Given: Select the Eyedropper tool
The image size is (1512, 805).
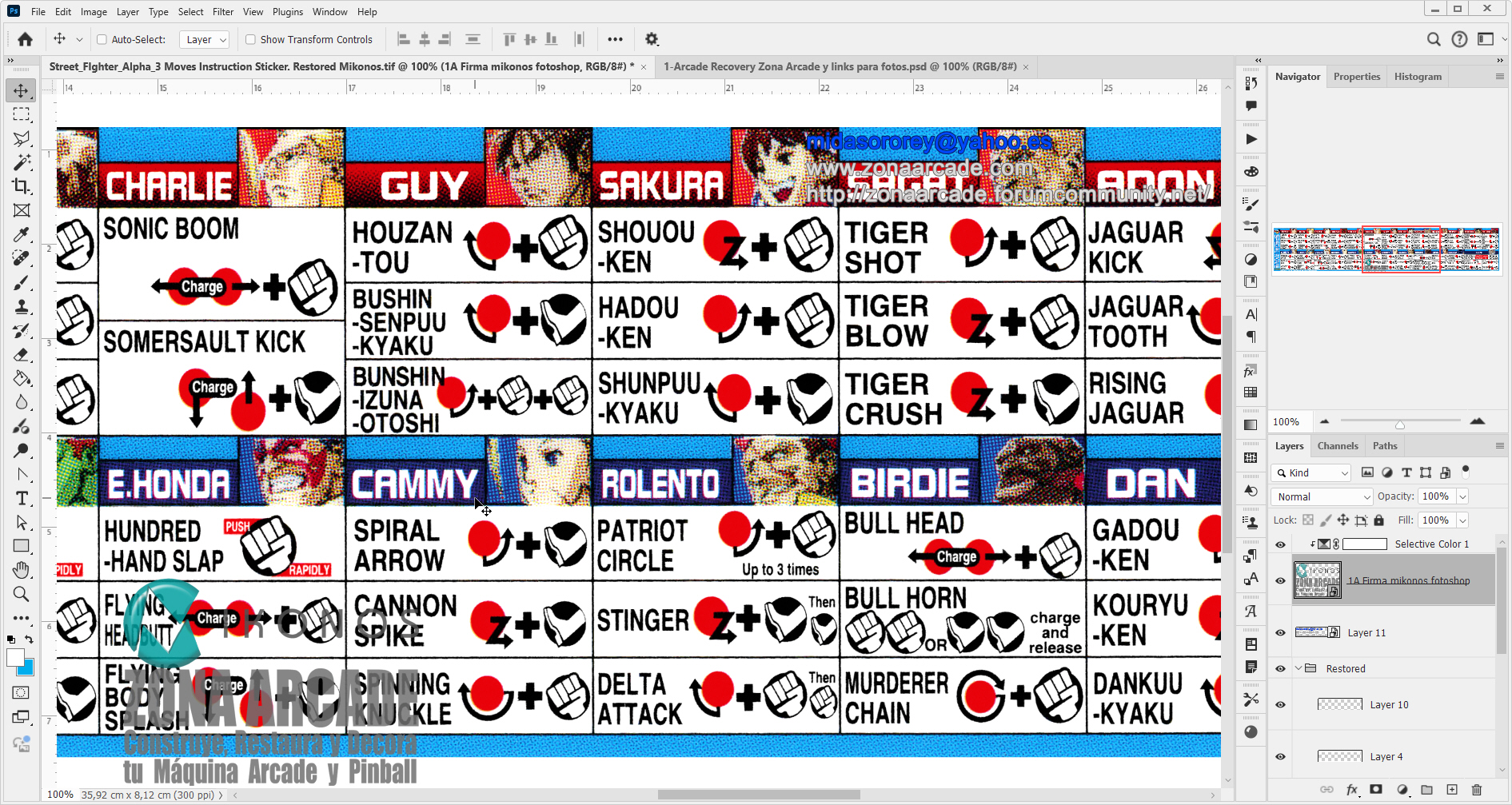Looking at the screenshot, I should [22, 234].
